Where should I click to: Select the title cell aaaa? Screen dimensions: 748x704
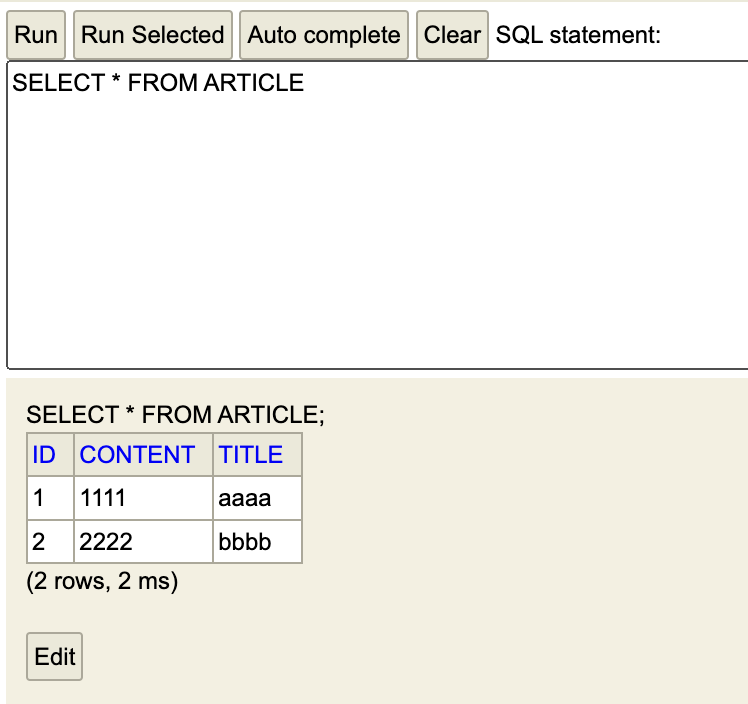point(257,498)
